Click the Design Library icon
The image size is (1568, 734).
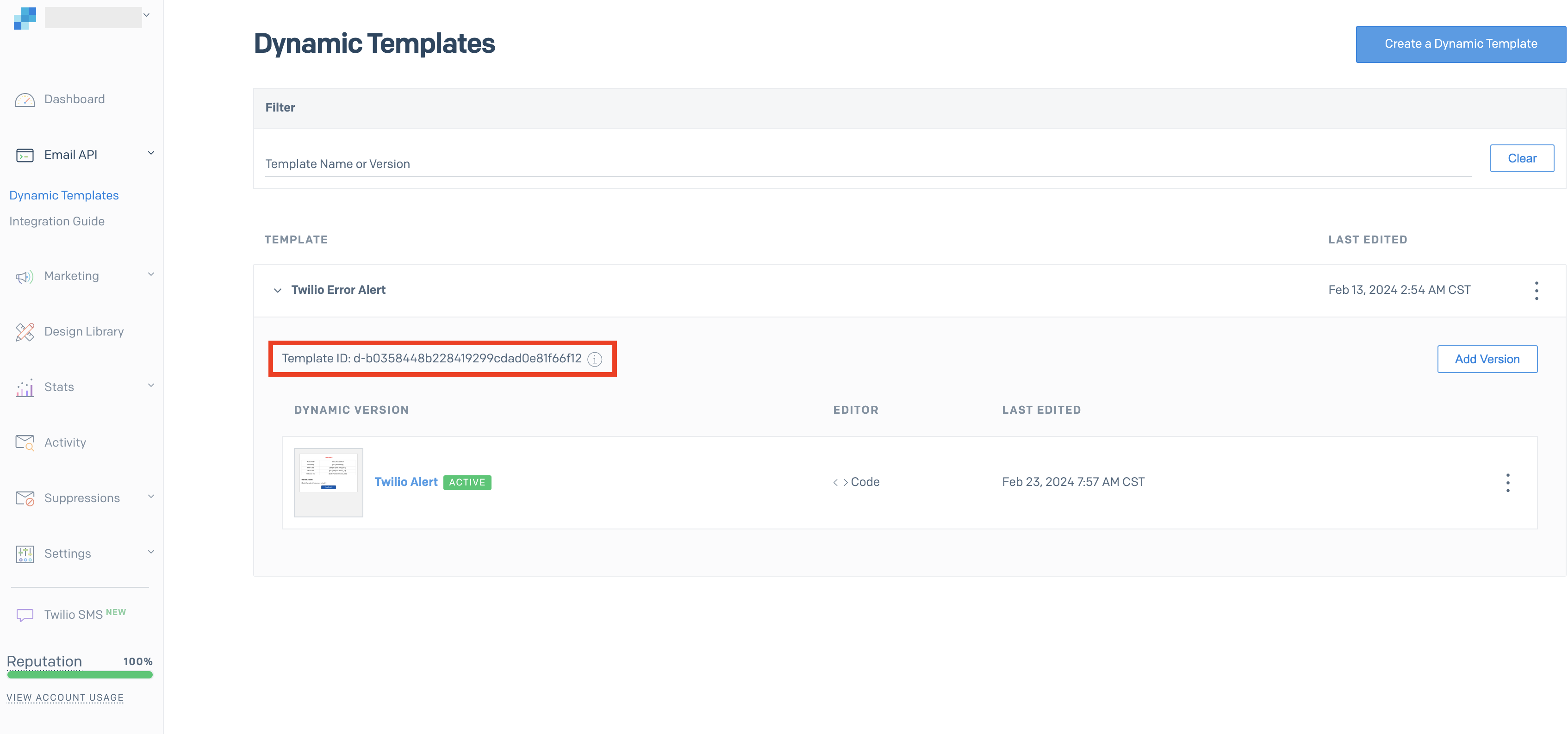(x=26, y=331)
